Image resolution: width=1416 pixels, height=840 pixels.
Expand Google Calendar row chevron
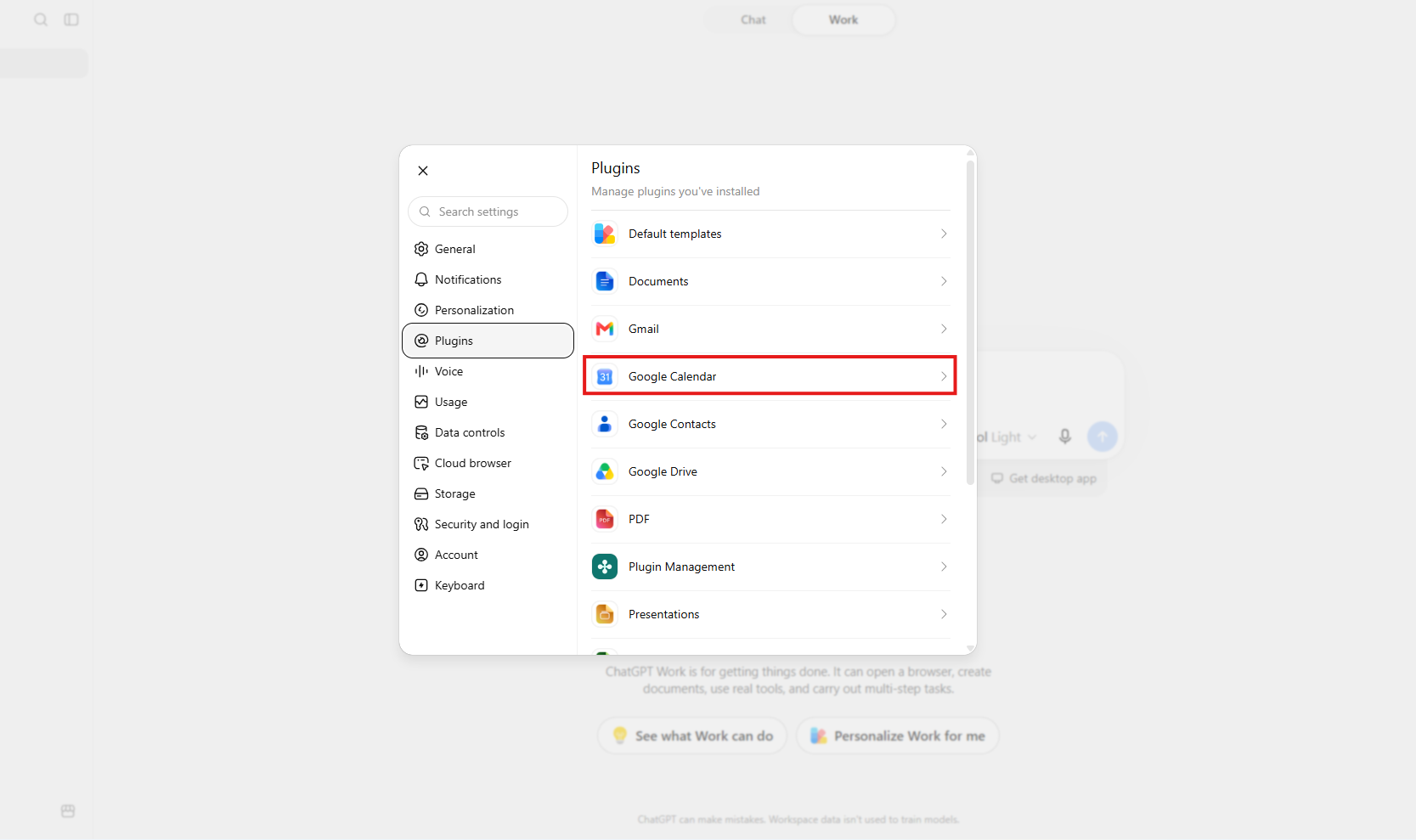coord(944,376)
